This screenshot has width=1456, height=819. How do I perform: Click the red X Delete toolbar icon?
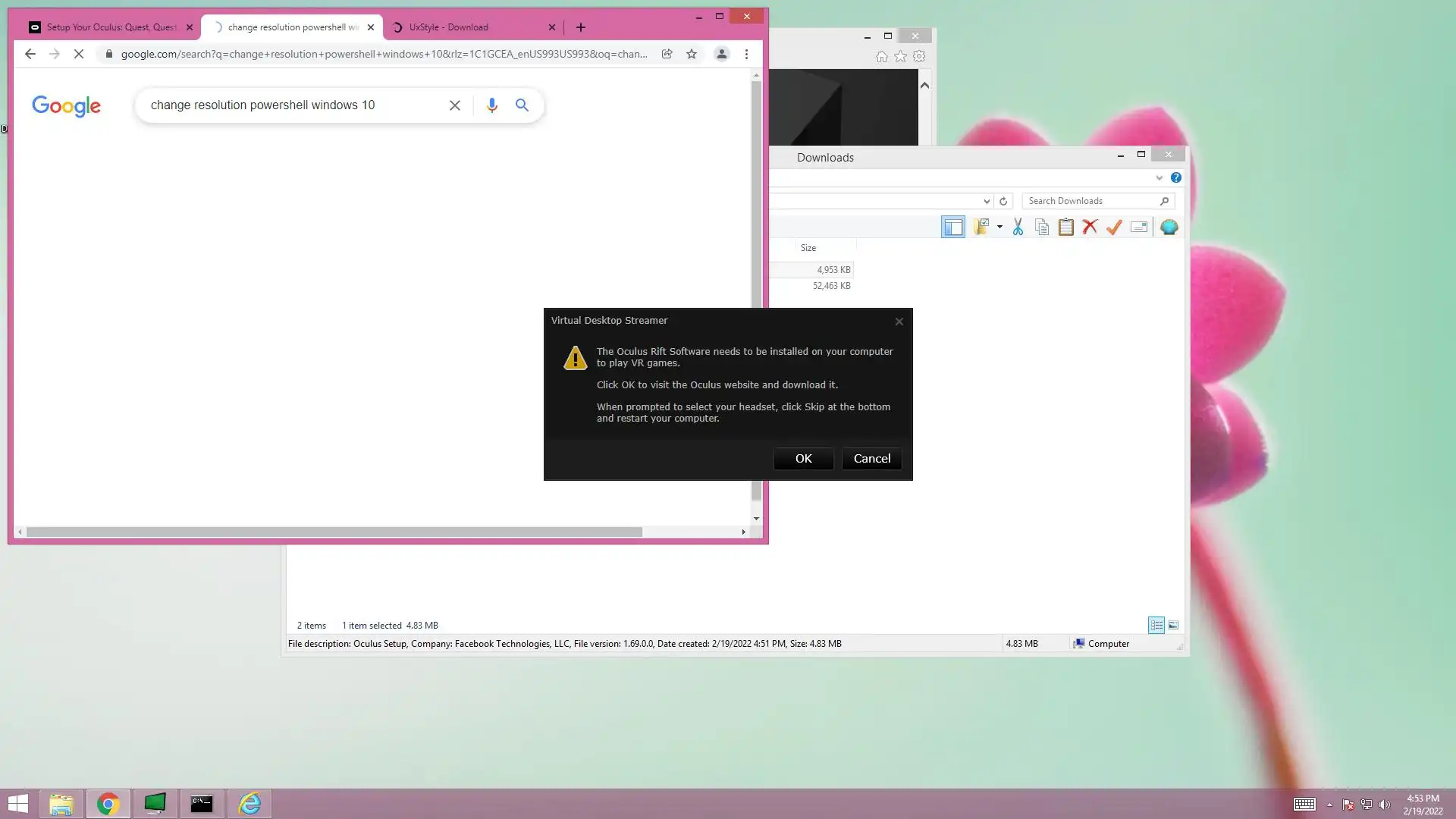tap(1090, 227)
